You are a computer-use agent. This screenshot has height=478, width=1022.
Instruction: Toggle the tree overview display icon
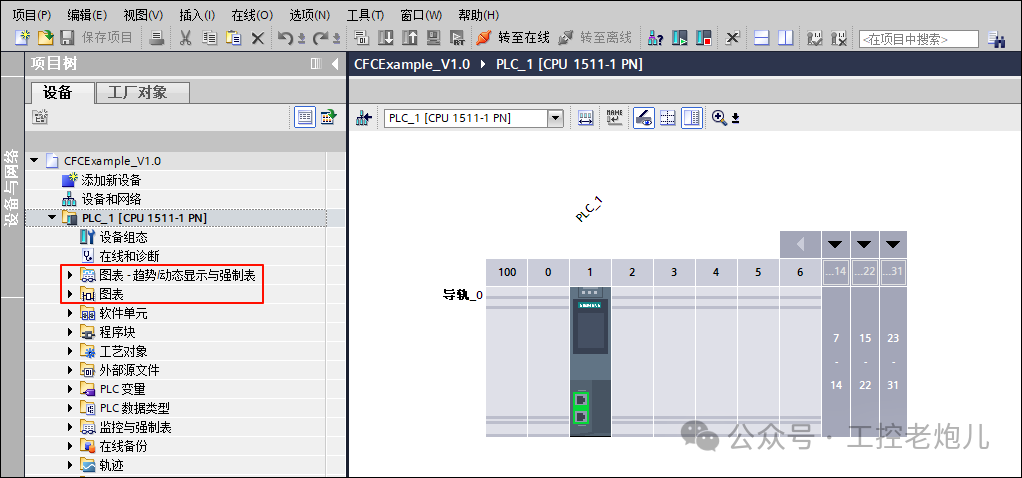(304, 117)
